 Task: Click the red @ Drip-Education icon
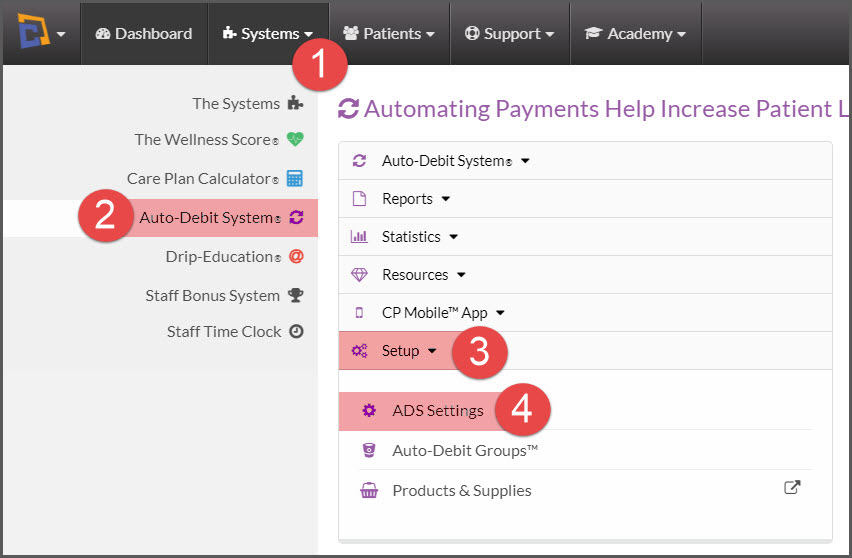coord(296,256)
